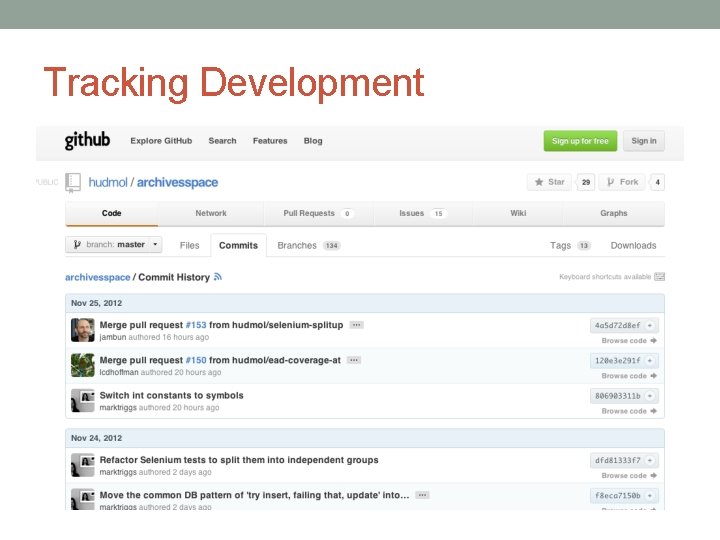This screenshot has height=540, width=720.
Task: Click Keyboard shortcuts available text
Action: (605, 277)
